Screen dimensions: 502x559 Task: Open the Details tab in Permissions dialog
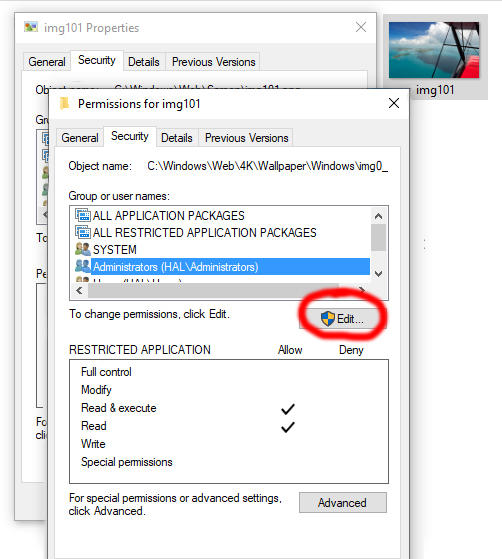[x=177, y=138]
